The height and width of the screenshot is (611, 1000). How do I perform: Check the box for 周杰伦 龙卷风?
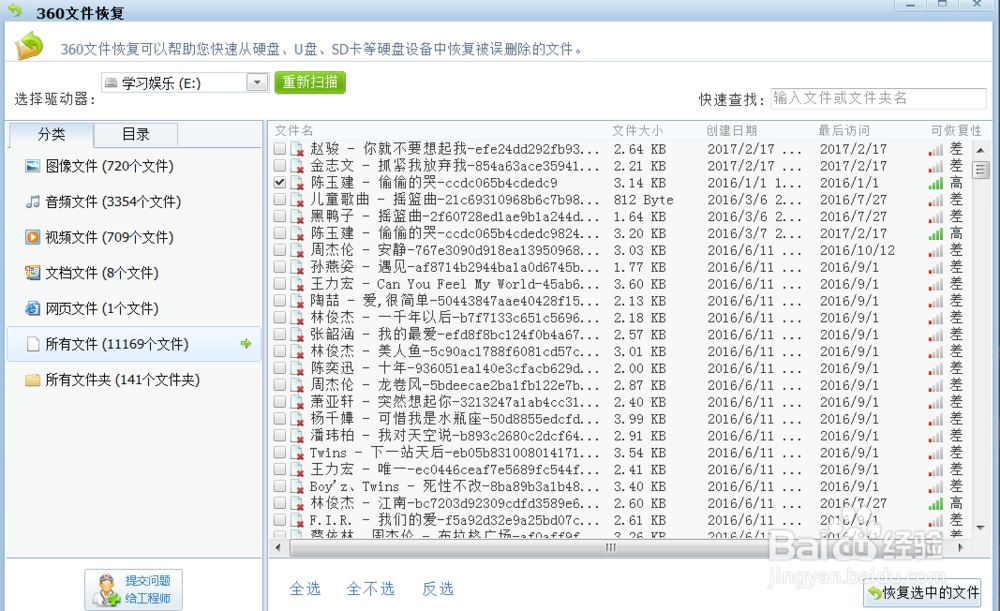(x=280, y=385)
